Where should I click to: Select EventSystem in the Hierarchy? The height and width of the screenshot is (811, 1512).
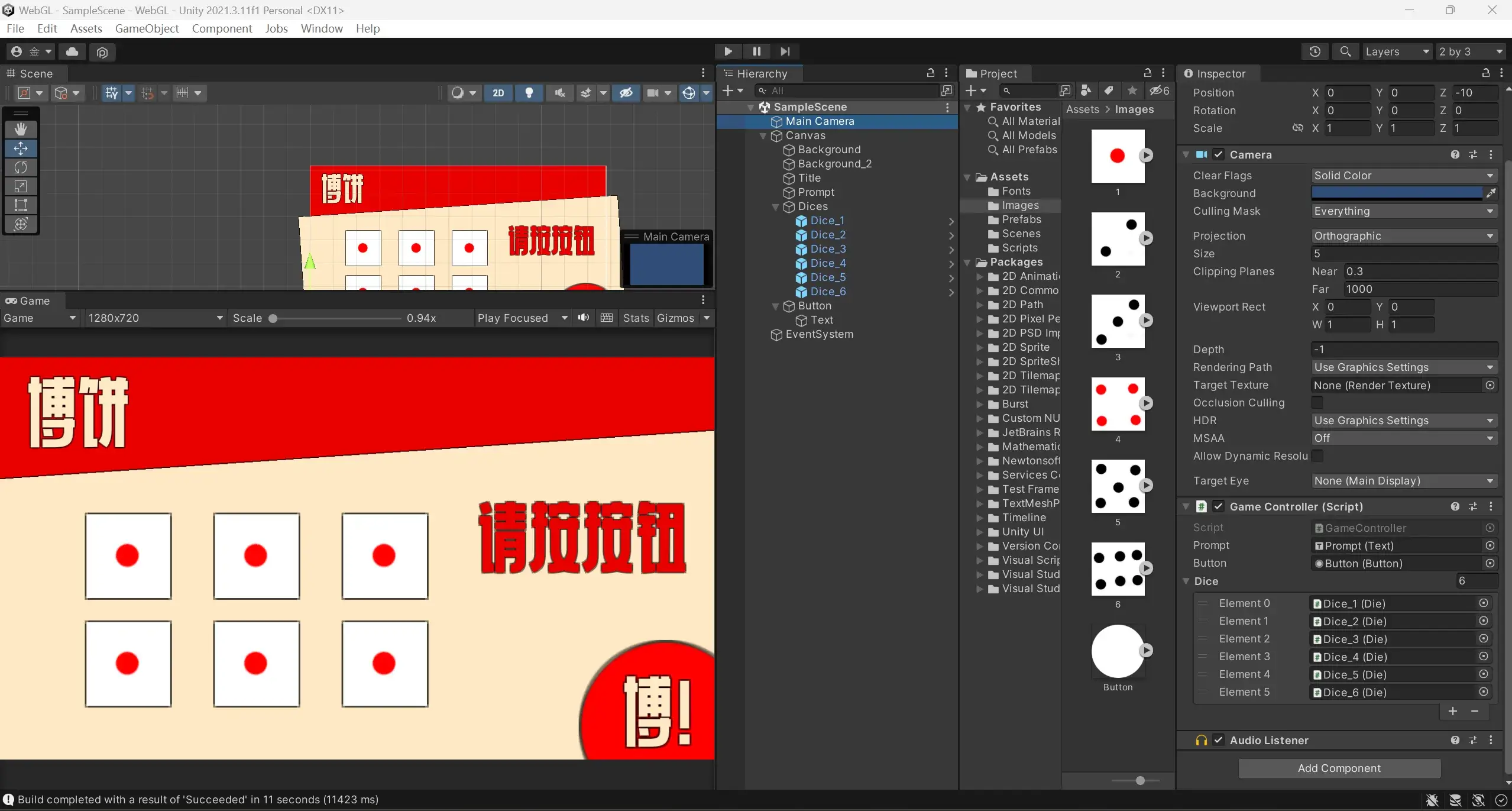pos(819,334)
